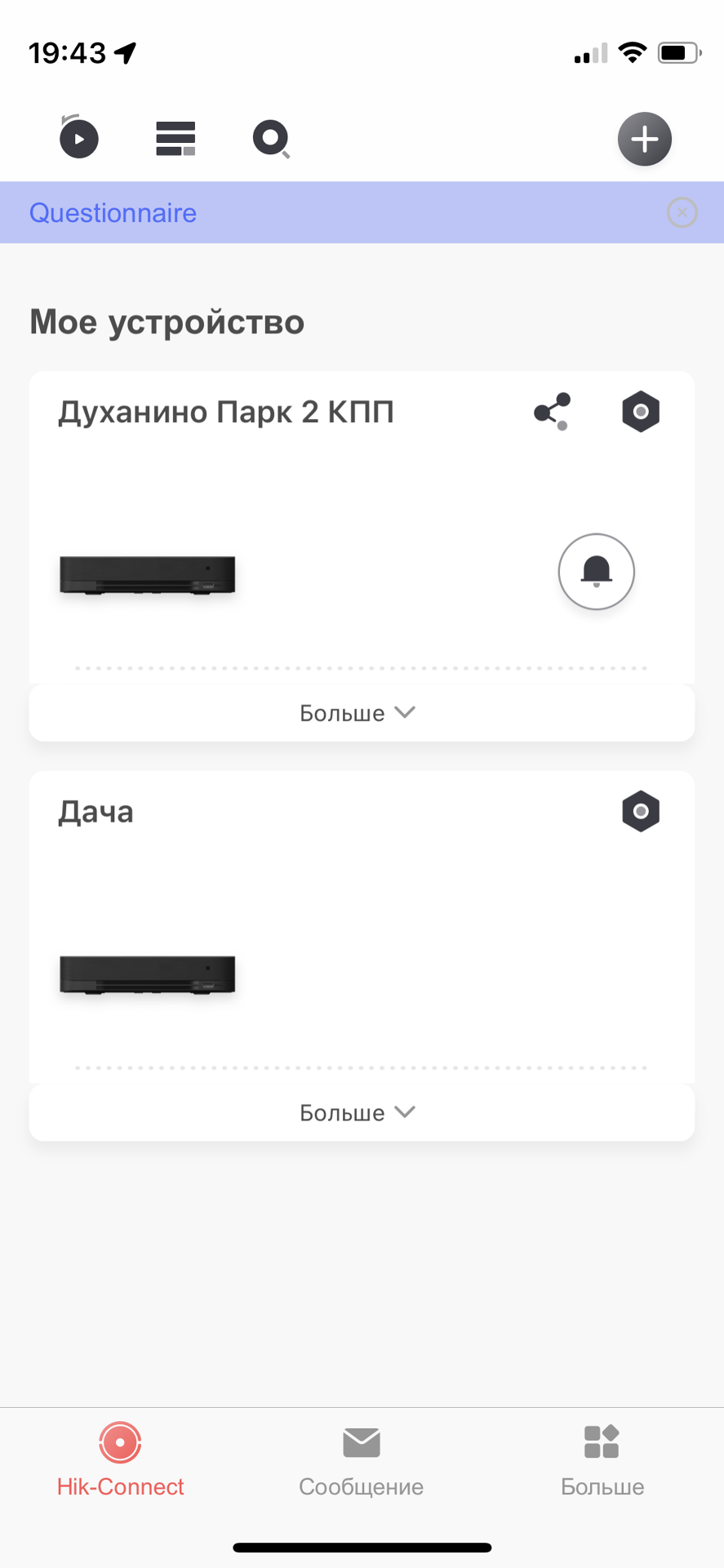This screenshot has width=724, height=1568.
Task: Add a new device with plus button
Action: (644, 139)
